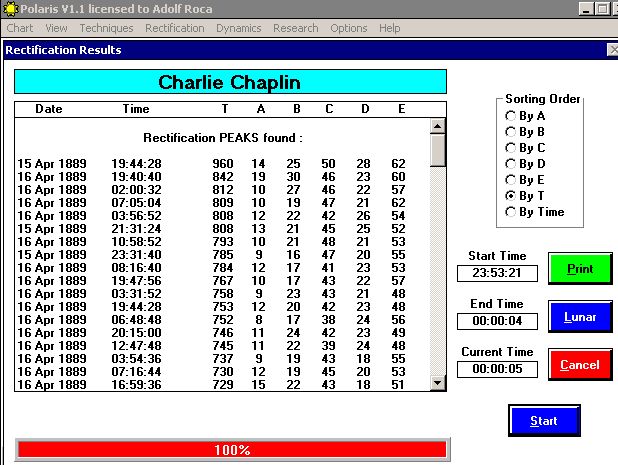Click the D column header

click(x=365, y=109)
